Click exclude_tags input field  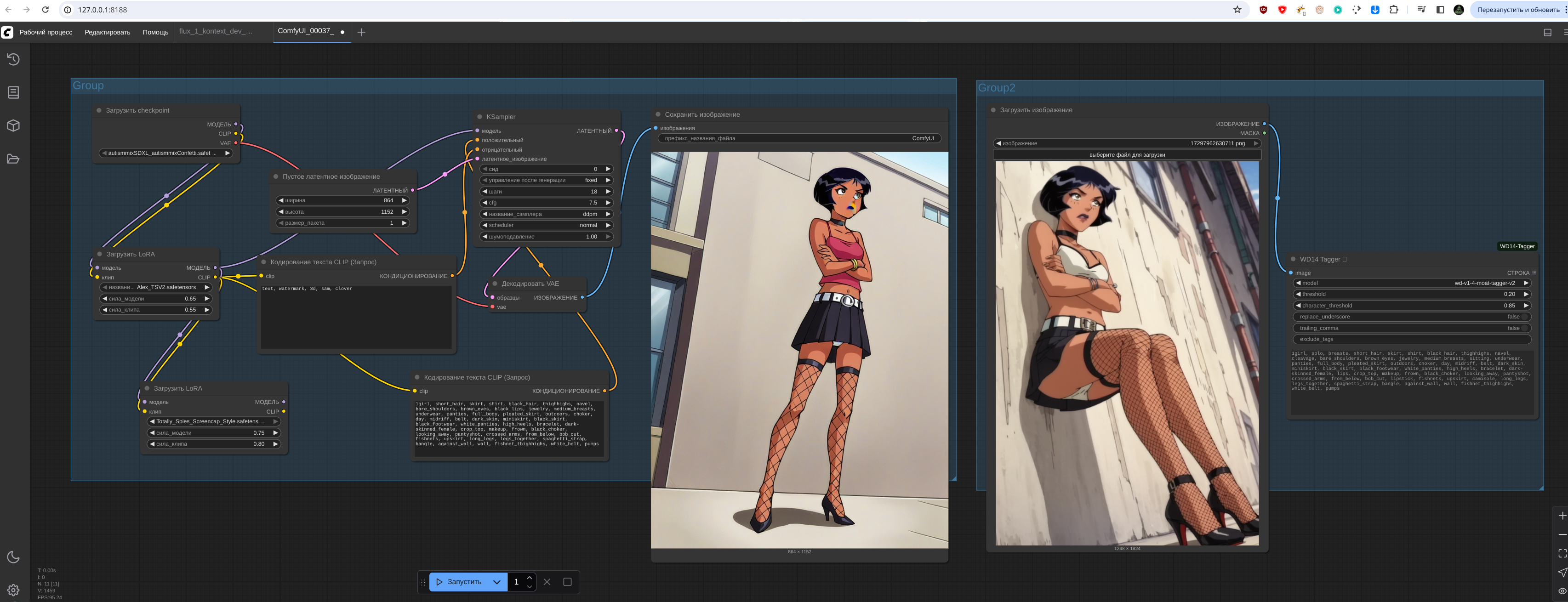tap(1412, 339)
